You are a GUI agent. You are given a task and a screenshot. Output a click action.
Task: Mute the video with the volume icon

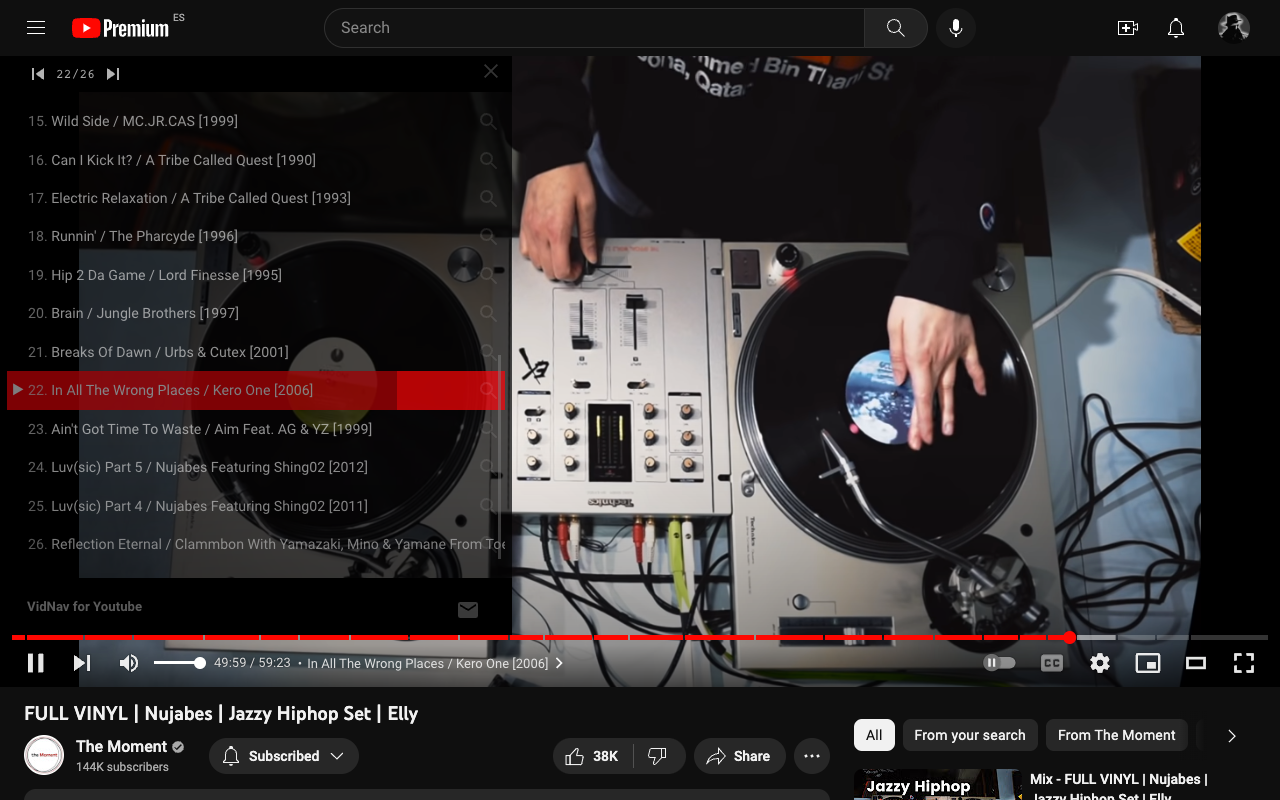[129, 662]
